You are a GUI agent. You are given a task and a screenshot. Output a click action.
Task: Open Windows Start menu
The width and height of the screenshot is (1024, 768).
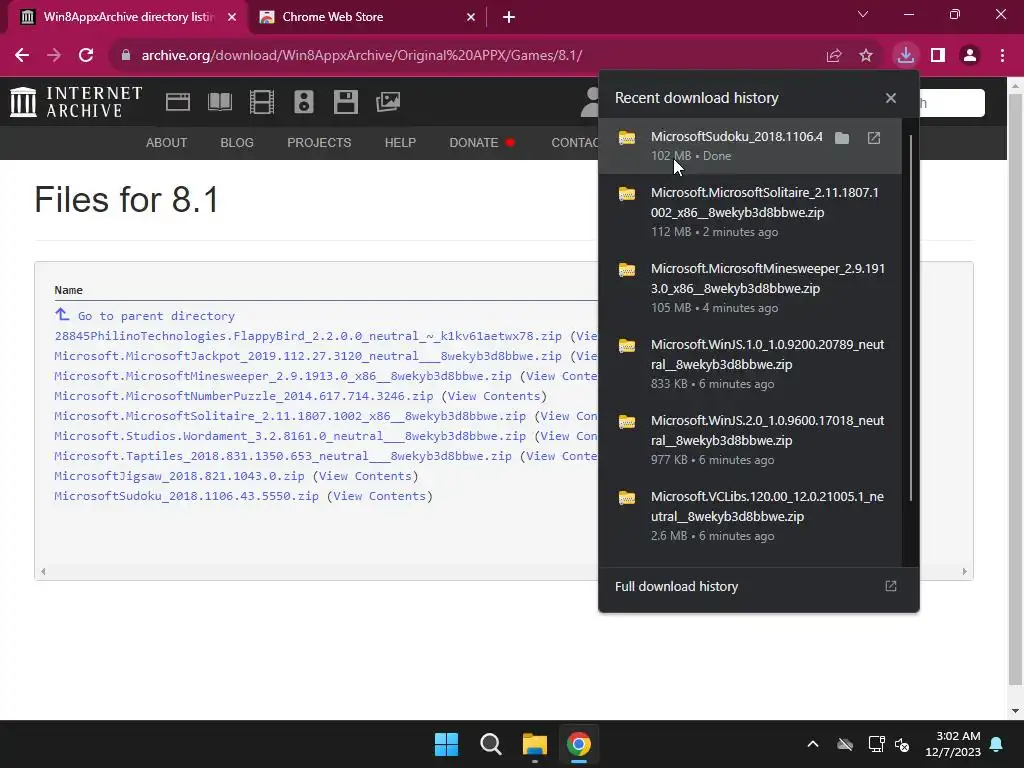[x=447, y=744]
